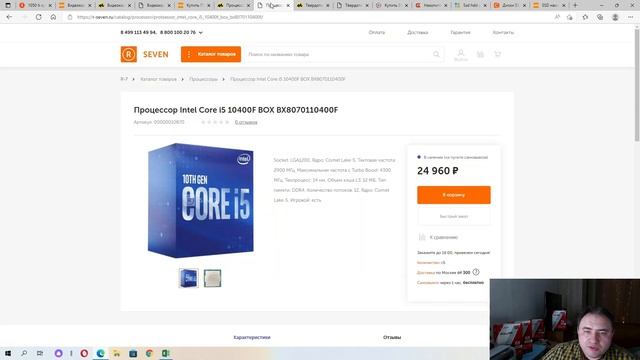Open Opera browser from the taskbar
Image resolution: width=640 pixels, height=360 pixels.
[x=84, y=353]
